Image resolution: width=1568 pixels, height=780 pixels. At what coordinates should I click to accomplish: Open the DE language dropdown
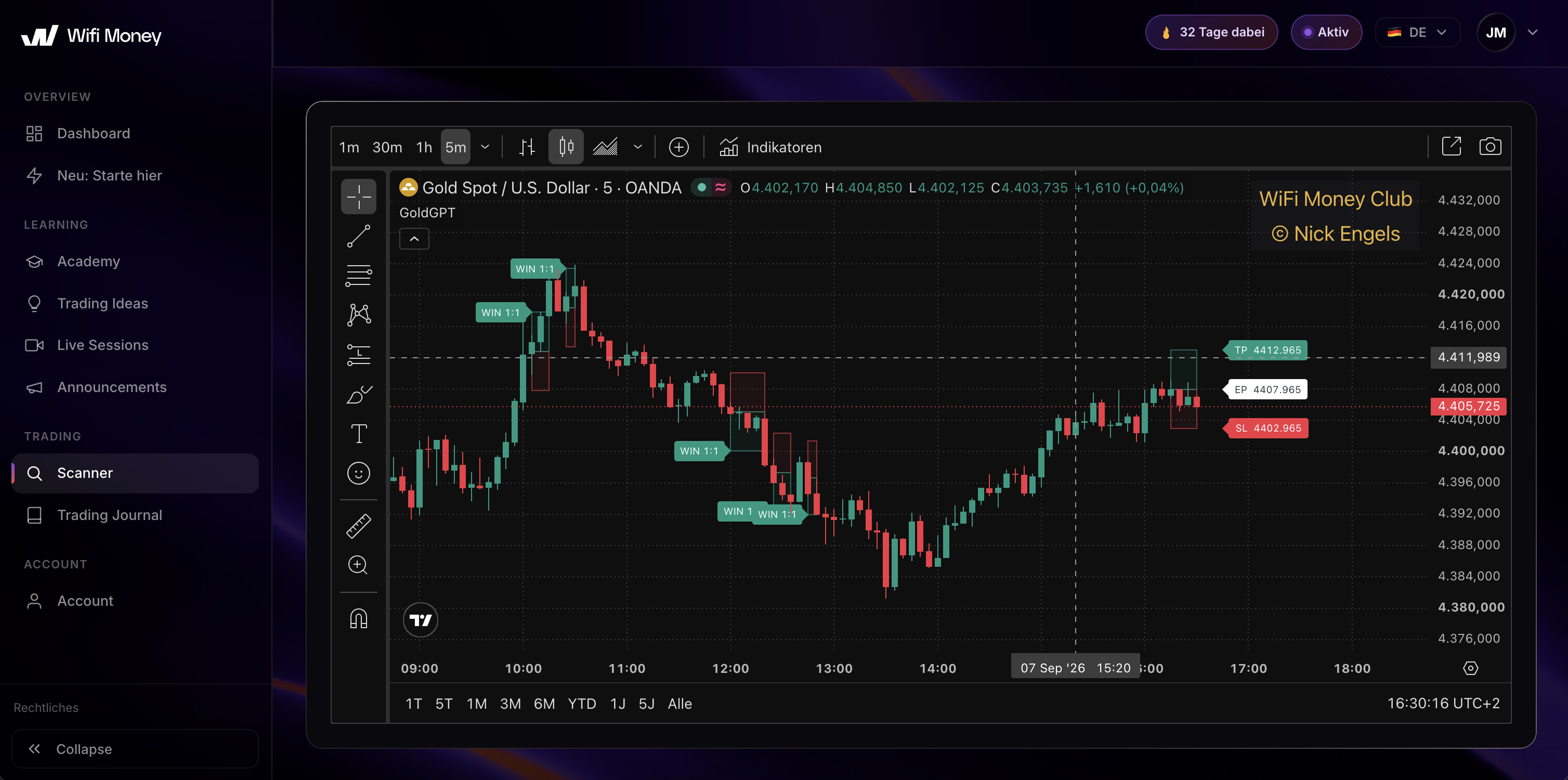[1417, 32]
